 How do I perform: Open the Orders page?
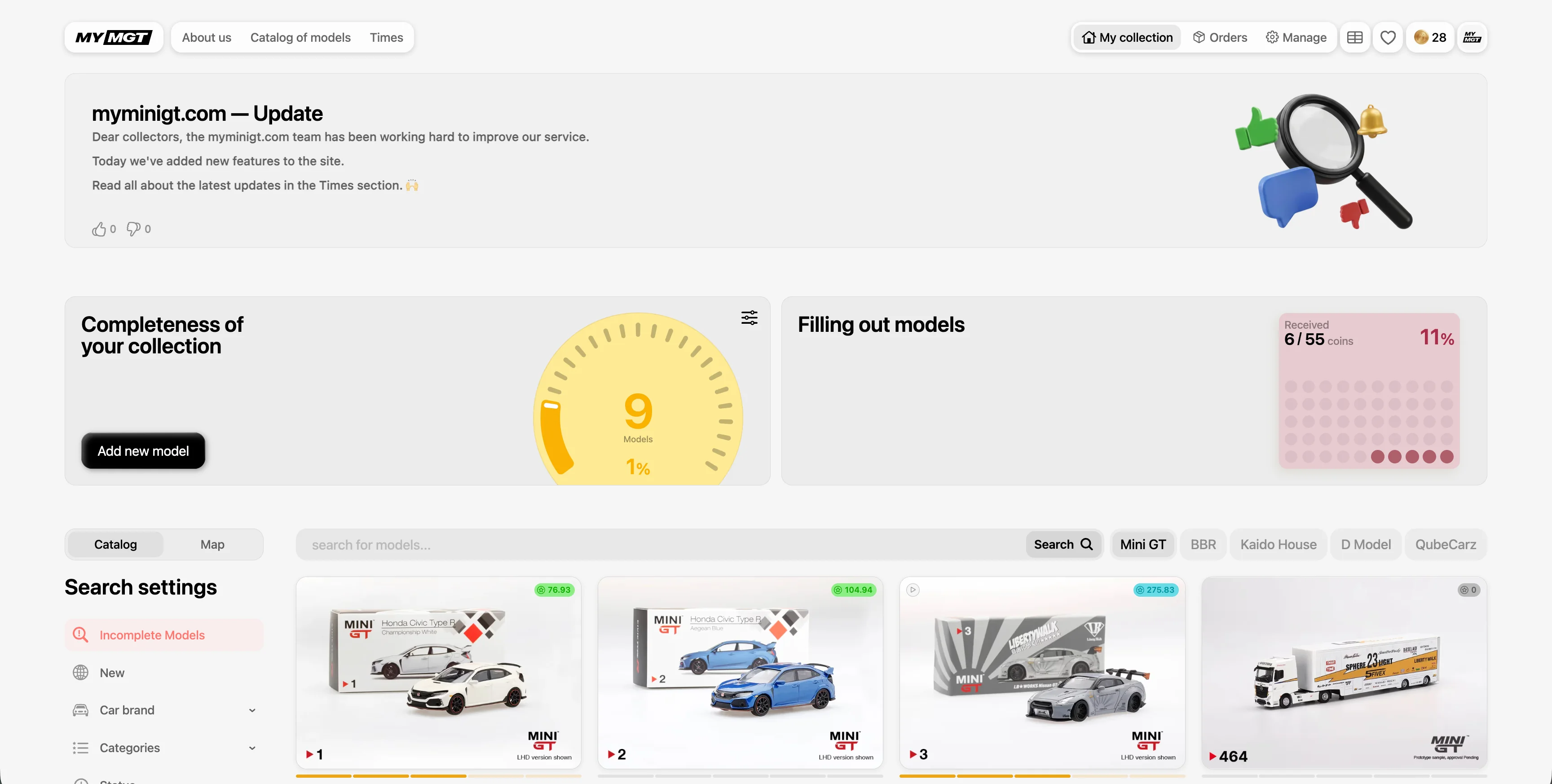(x=1220, y=37)
